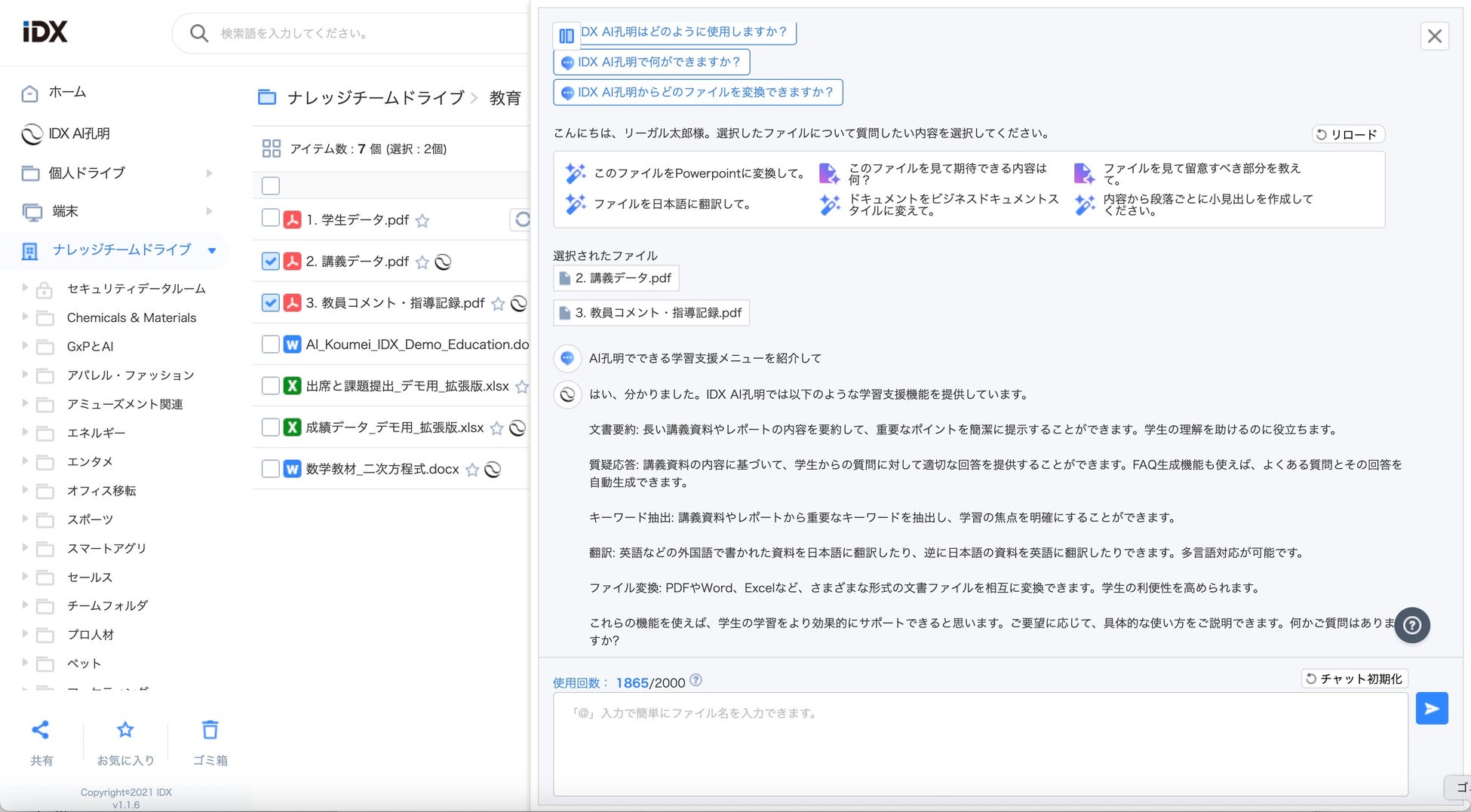The image size is (1471, 812).
Task: Click the round help question mark button
Action: [1412, 625]
